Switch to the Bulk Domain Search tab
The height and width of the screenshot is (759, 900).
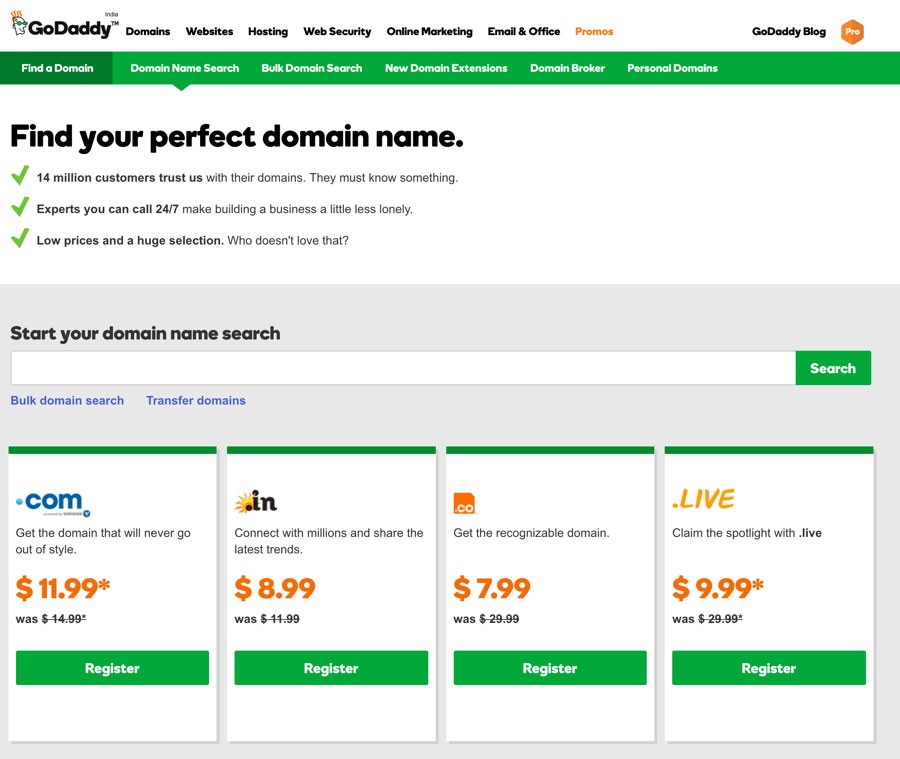coord(313,68)
